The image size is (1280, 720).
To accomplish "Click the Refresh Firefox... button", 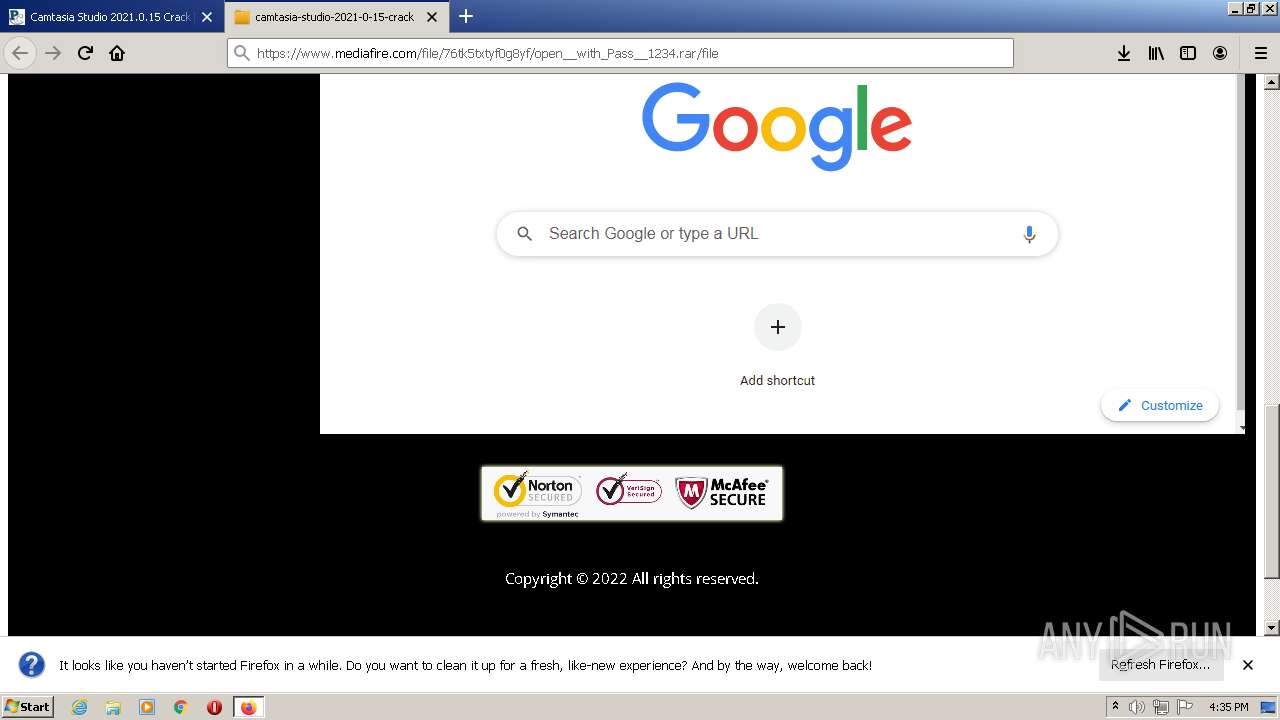I will [x=1160, y=665].
